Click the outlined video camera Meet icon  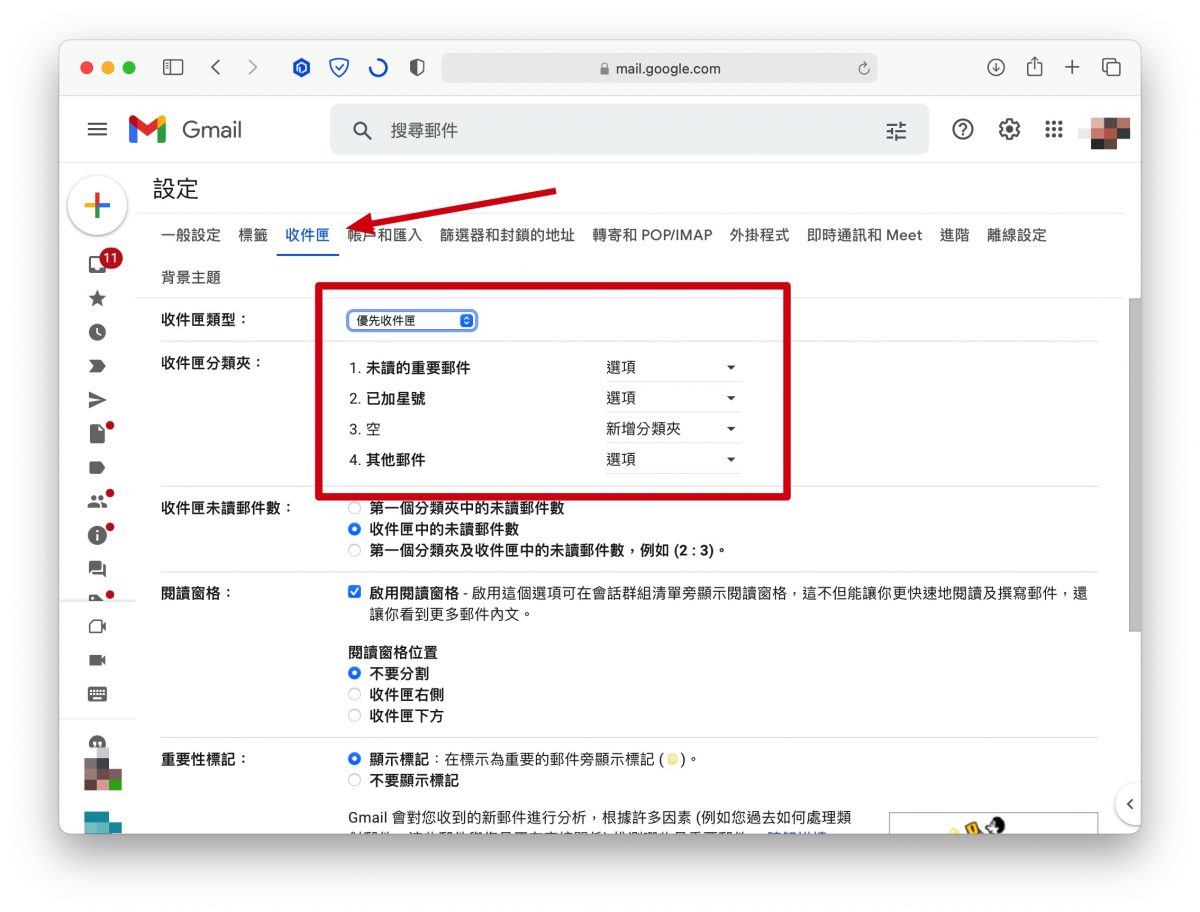pos(97,626)
